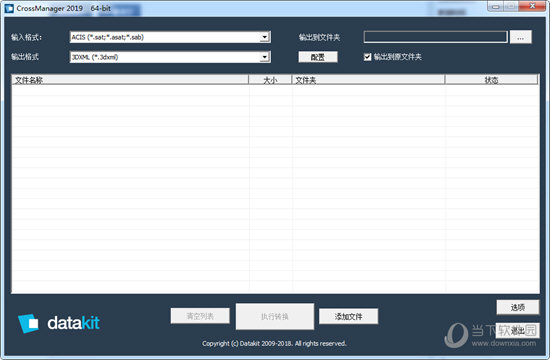This screenshot has width=550, height=360.
Task: Sort by the 文件夹 column header
Action: point(368,80)
